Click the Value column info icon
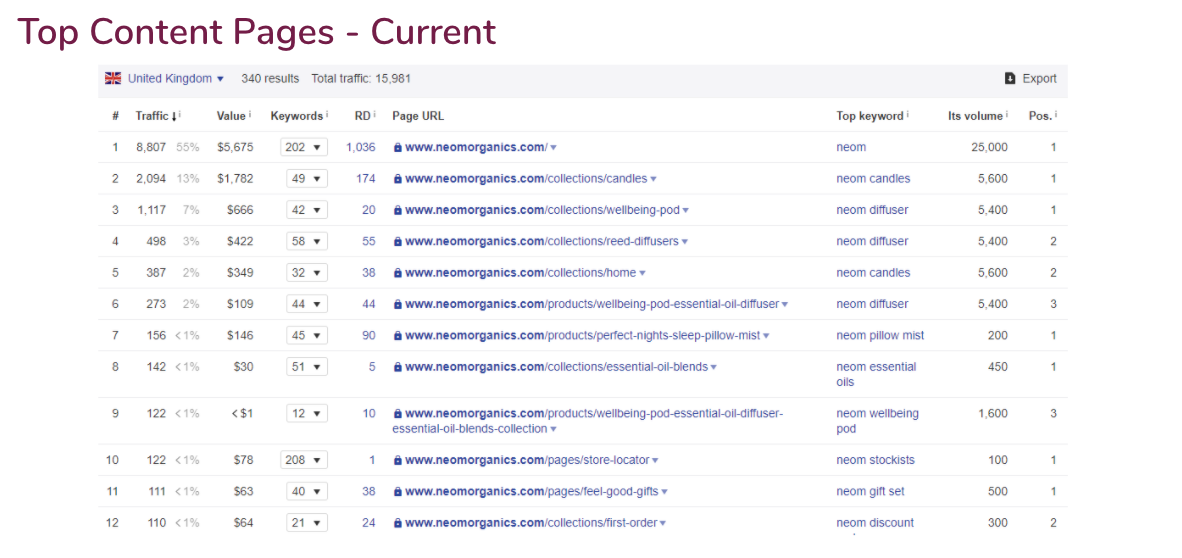 pyautogui.click(x=250, y=115)
